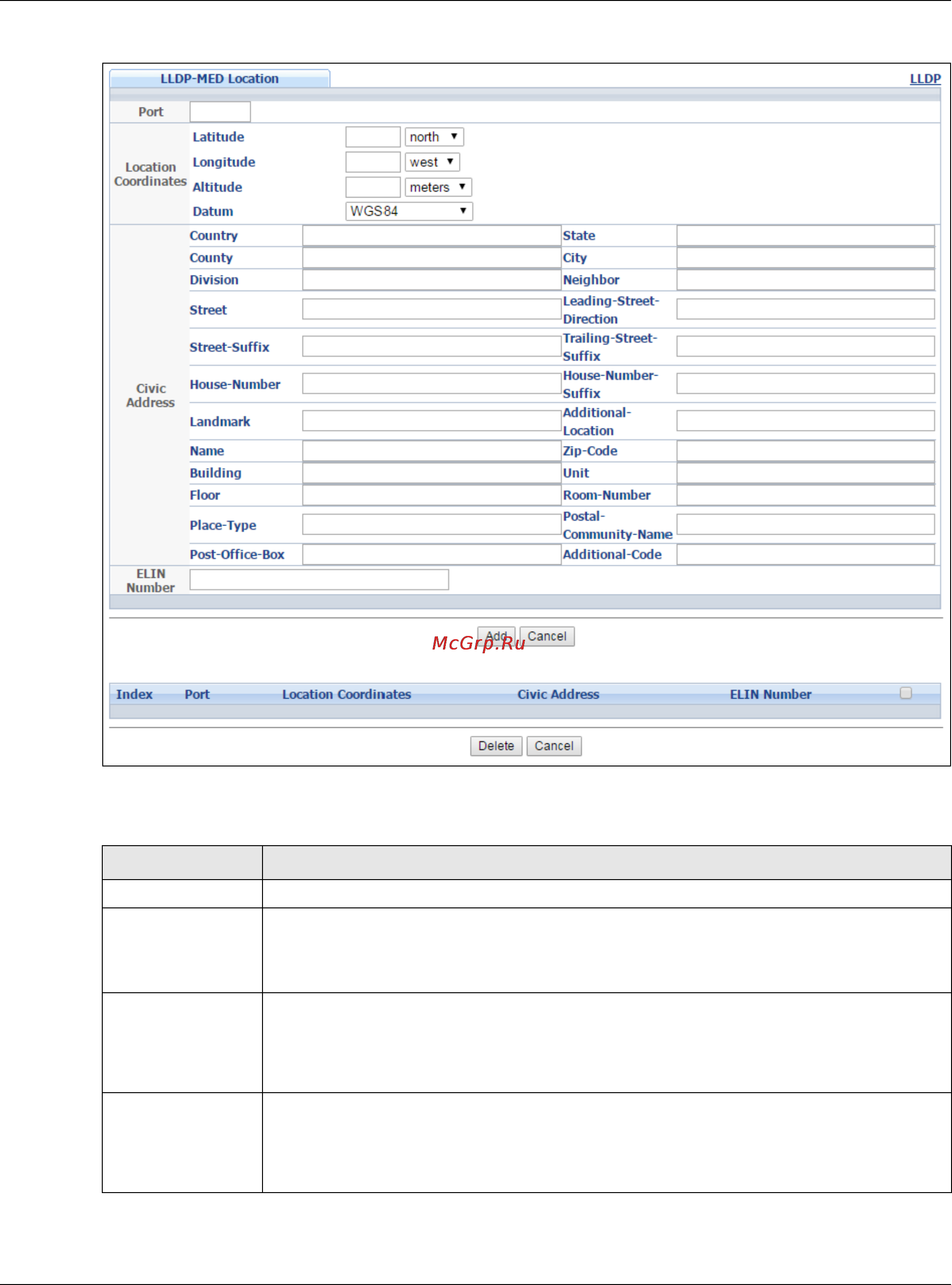952x1285 pixels.
Task: Click the Trailing-Street-Suffix input field
Action: 805,347
